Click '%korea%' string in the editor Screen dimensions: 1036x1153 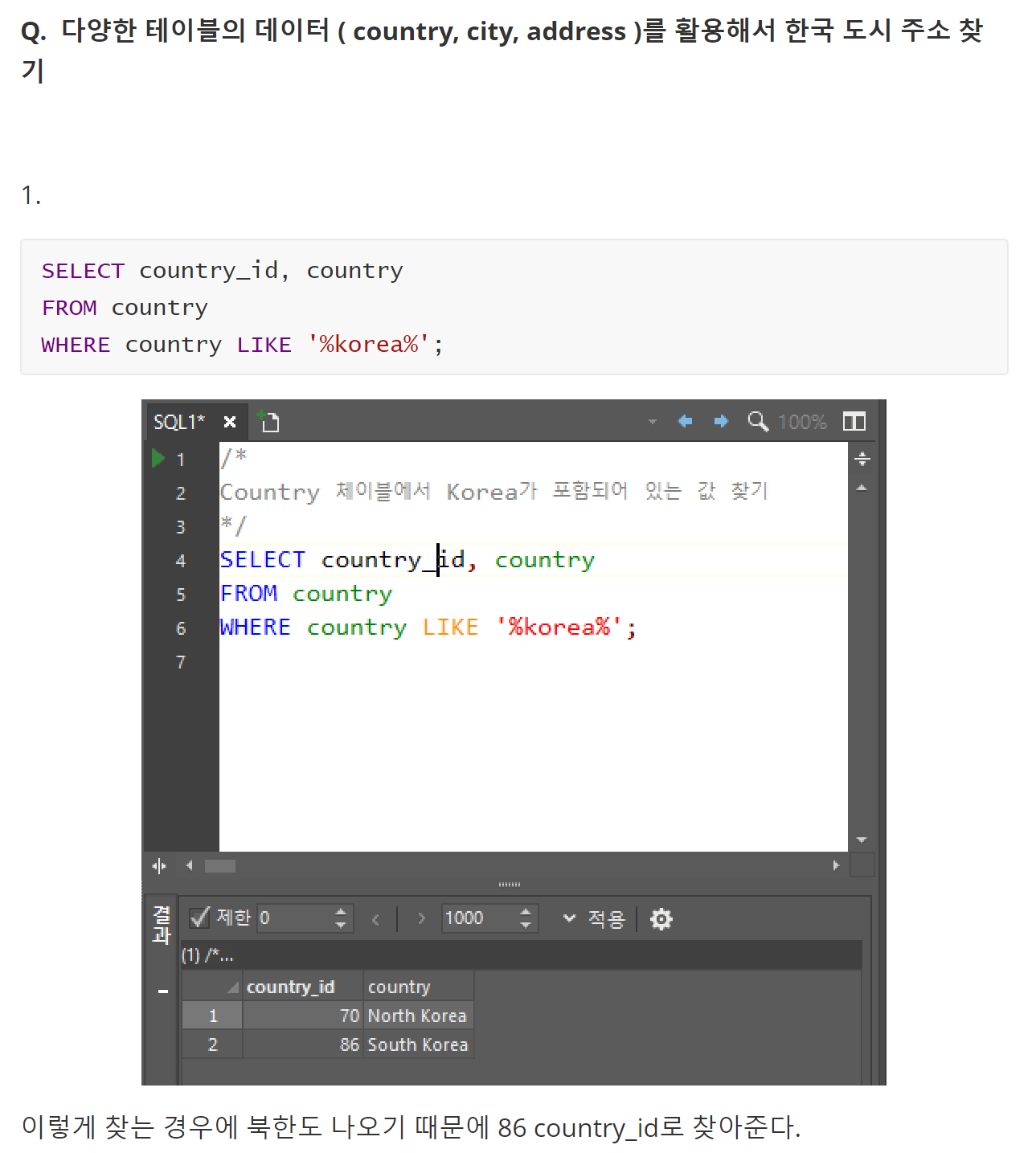tap(559, 627)
